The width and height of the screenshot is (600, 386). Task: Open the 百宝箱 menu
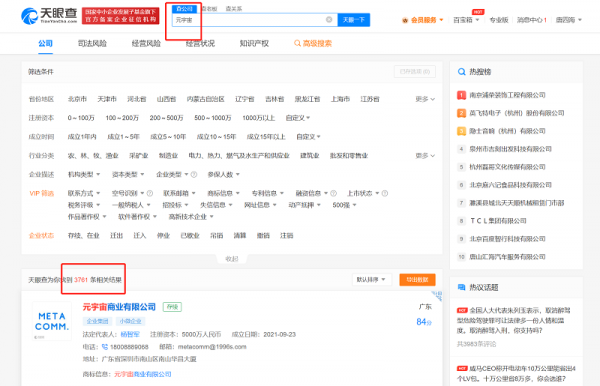466,20
